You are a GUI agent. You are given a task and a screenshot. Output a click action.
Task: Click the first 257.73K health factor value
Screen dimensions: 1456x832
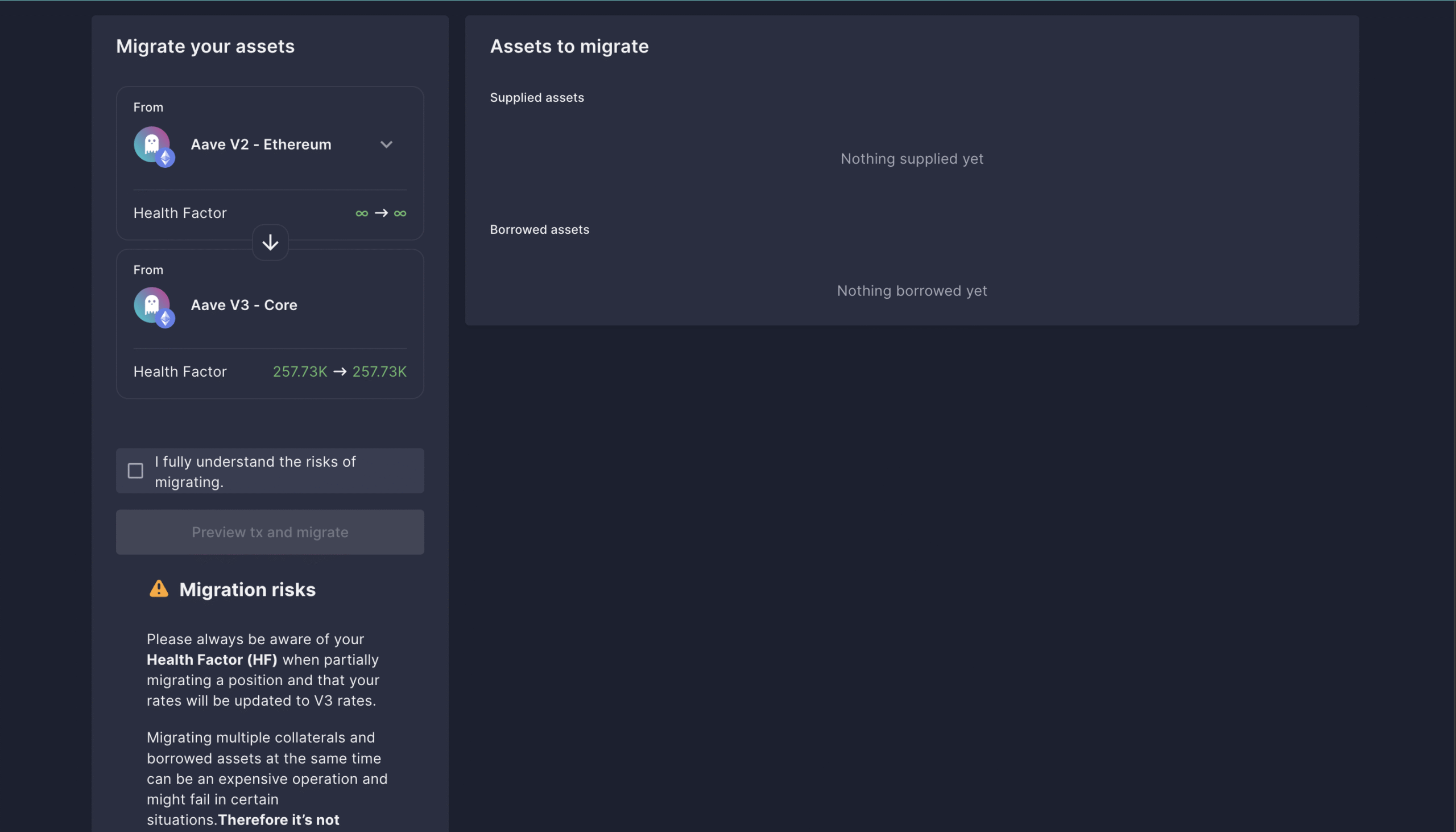pyautogui.click(x=300, y=372)
